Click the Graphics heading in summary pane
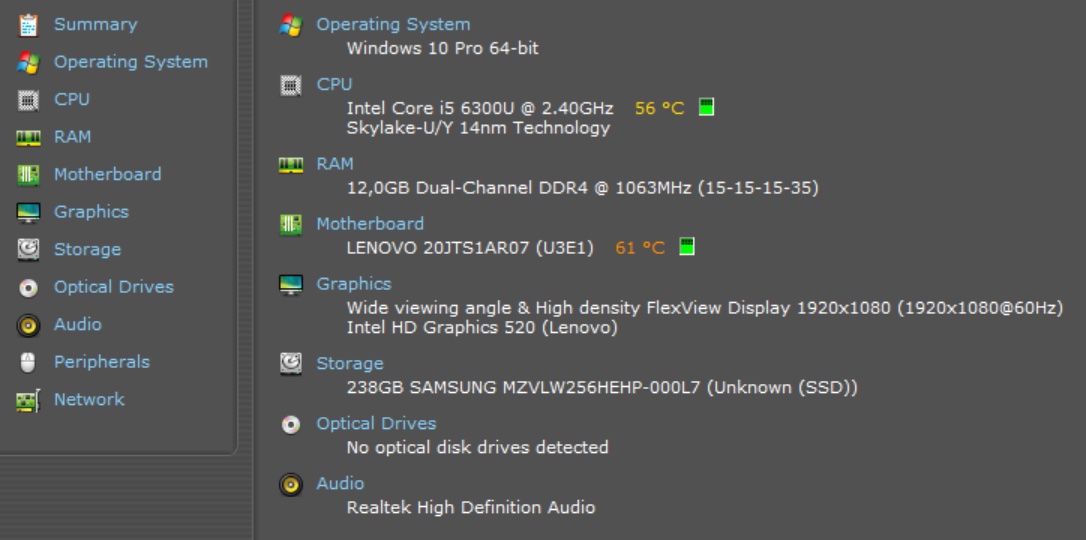Image resolution: width=1086 pixels, height=540 pixels. pyautogui.click(x=354, y=284)
